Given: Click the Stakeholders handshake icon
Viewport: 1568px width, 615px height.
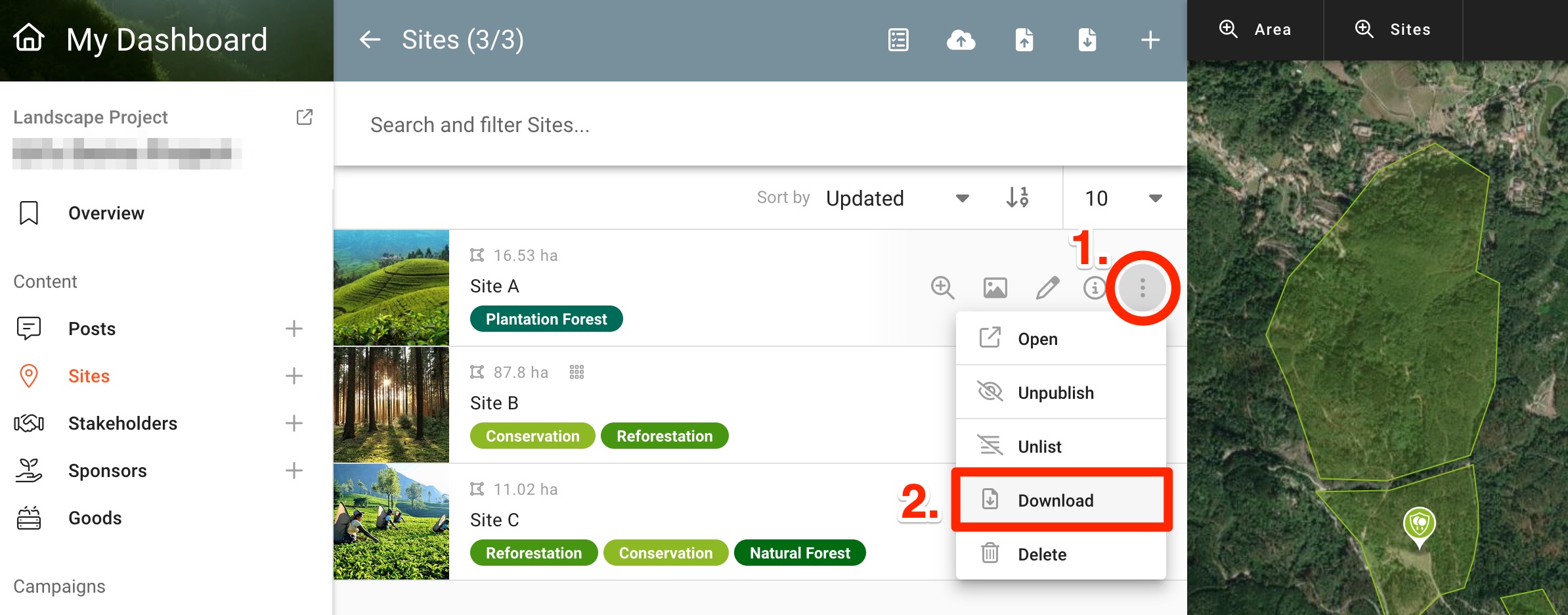Looking at the screenshot, I should (29, 423).
